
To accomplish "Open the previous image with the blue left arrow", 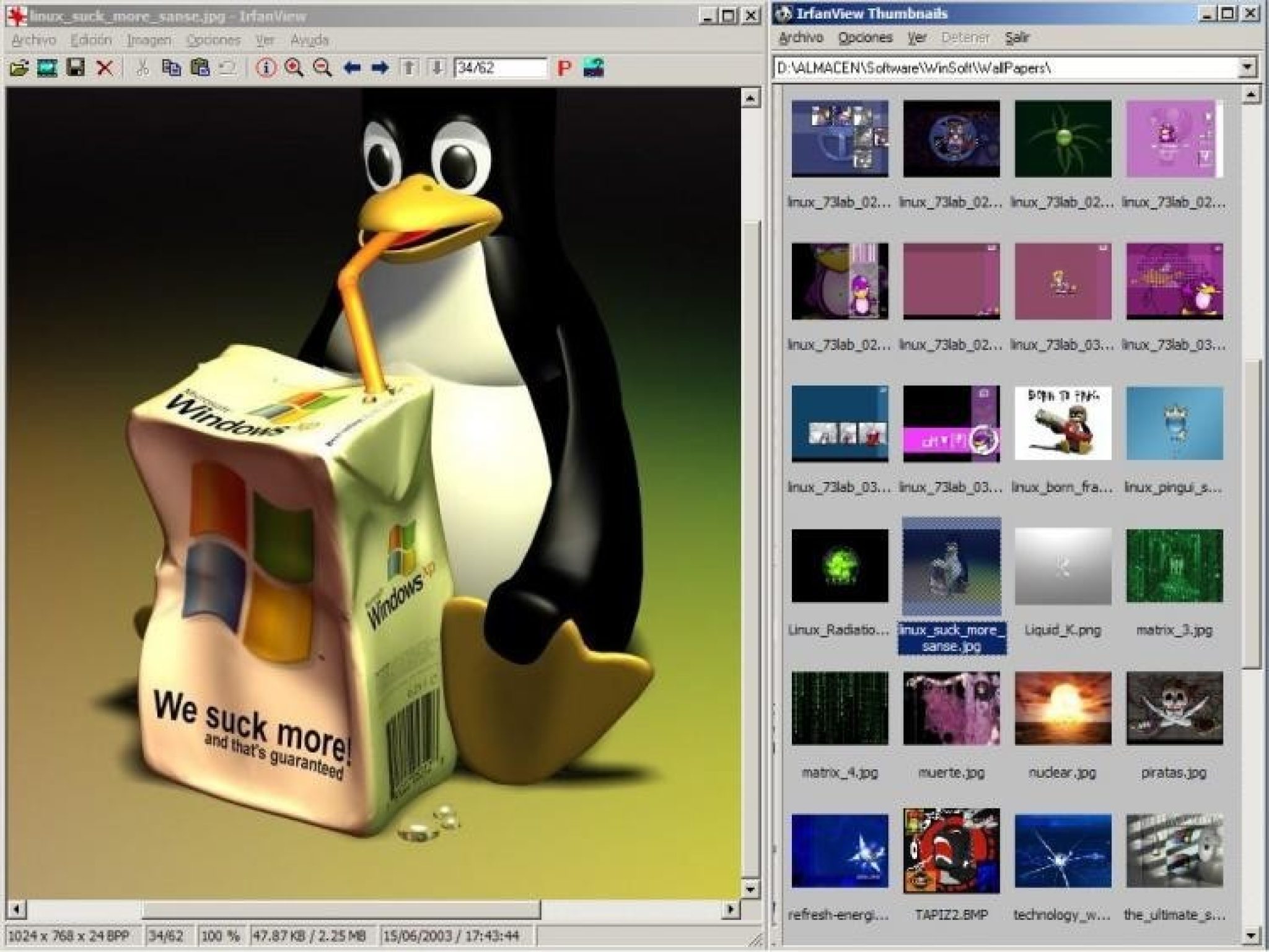I will [x=352, y=68].
